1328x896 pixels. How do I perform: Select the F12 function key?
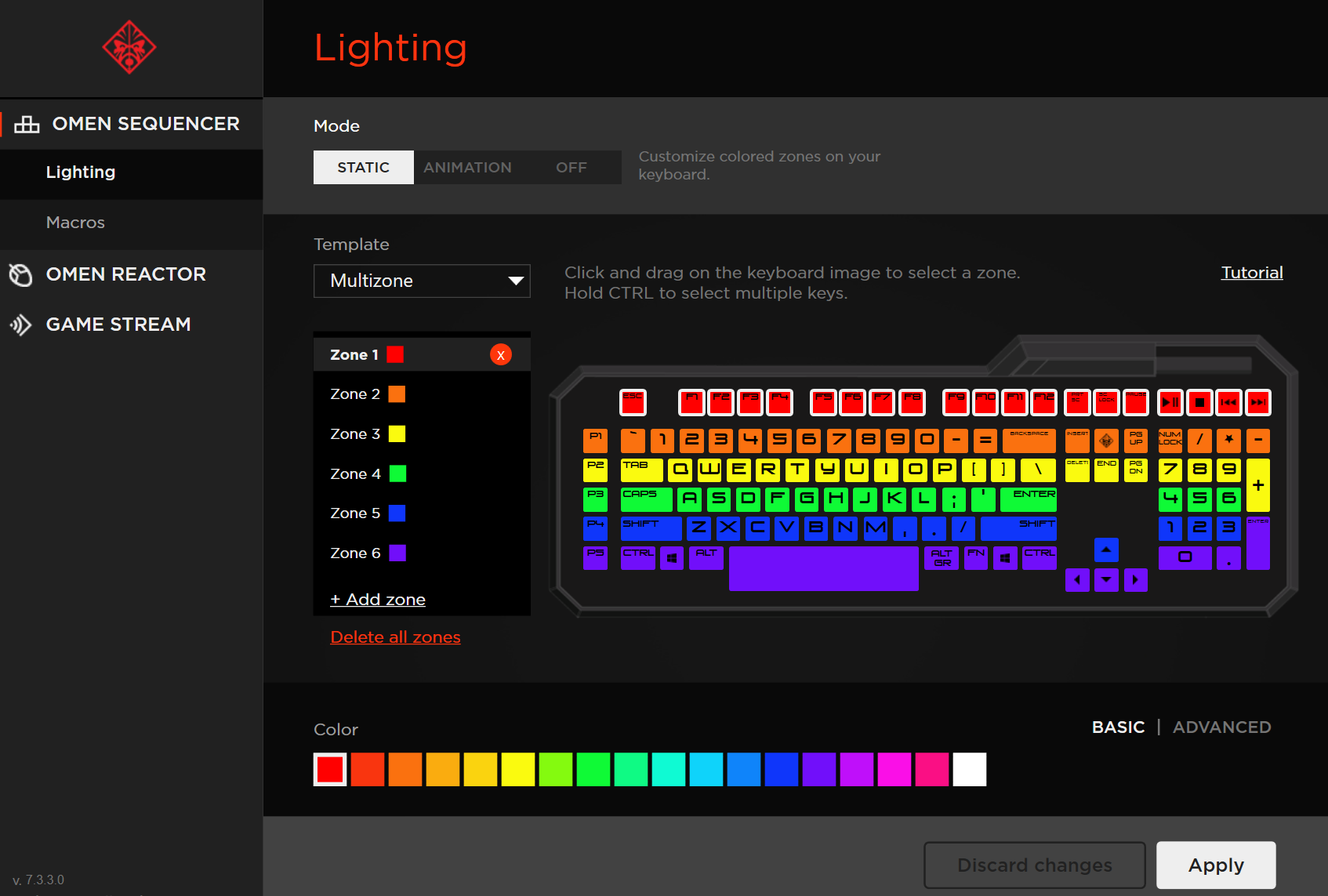click(1044, 403)
